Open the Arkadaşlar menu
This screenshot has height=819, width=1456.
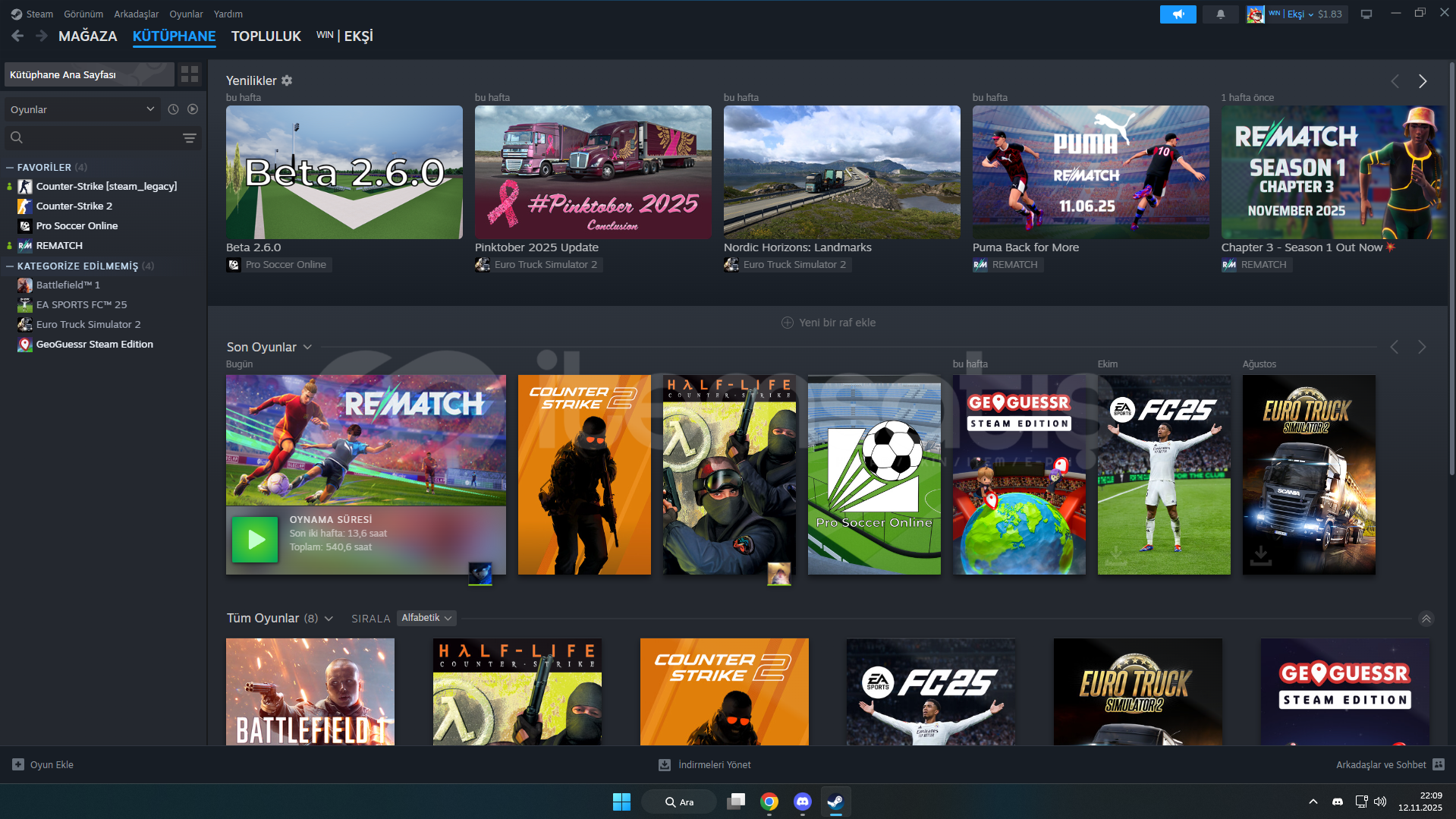(137, 14)
